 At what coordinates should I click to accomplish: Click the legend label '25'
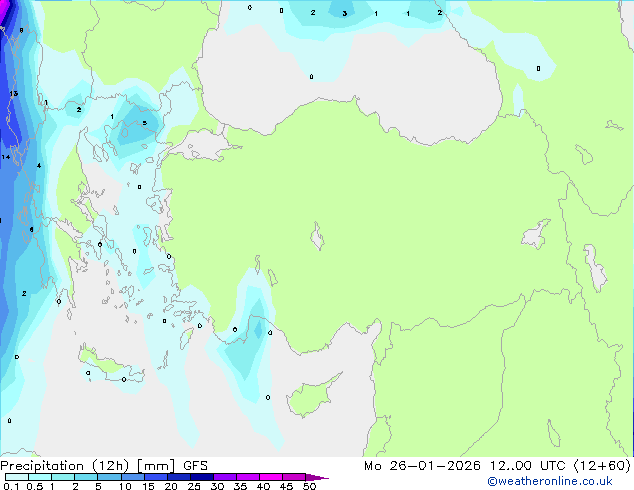click(x=194, y=486)
